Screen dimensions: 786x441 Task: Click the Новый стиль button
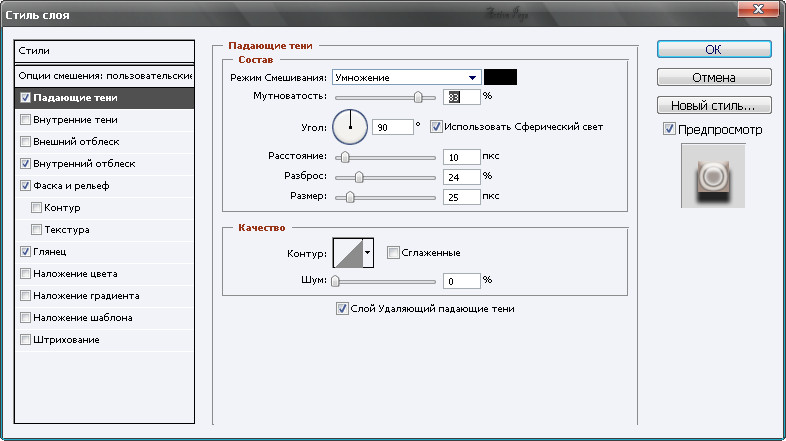click(713, 105)
